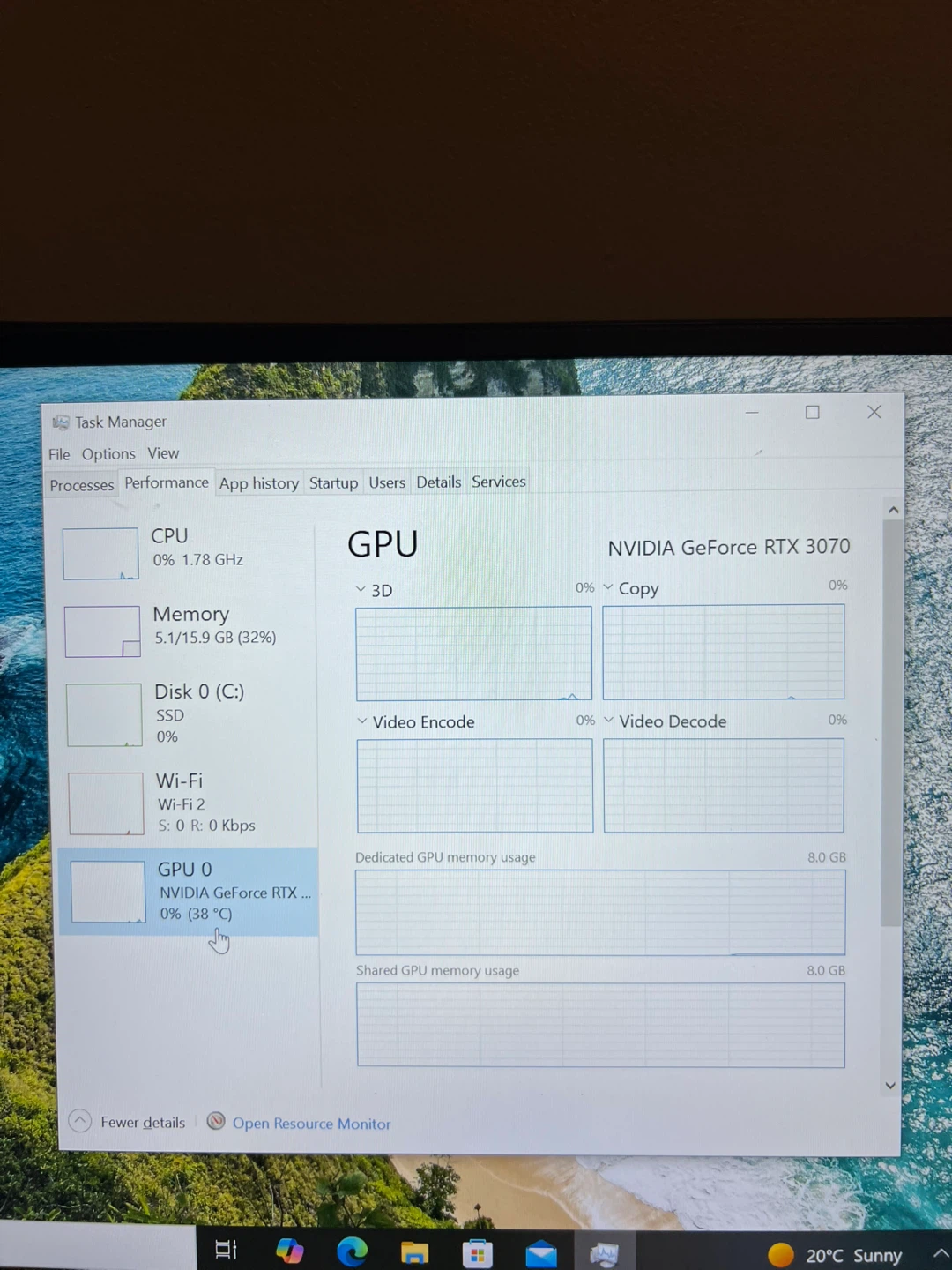Open the Details tab
The image size is (952, 1270).
pos(439,482)
